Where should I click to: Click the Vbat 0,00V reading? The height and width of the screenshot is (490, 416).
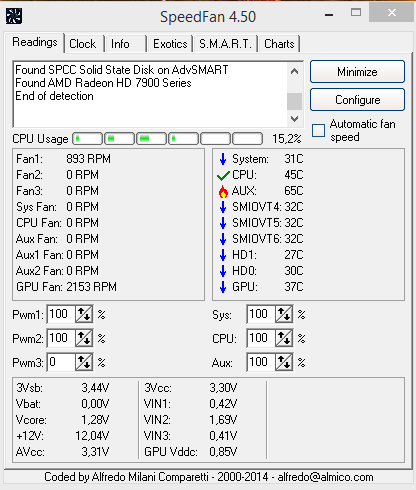click(62, 404)
